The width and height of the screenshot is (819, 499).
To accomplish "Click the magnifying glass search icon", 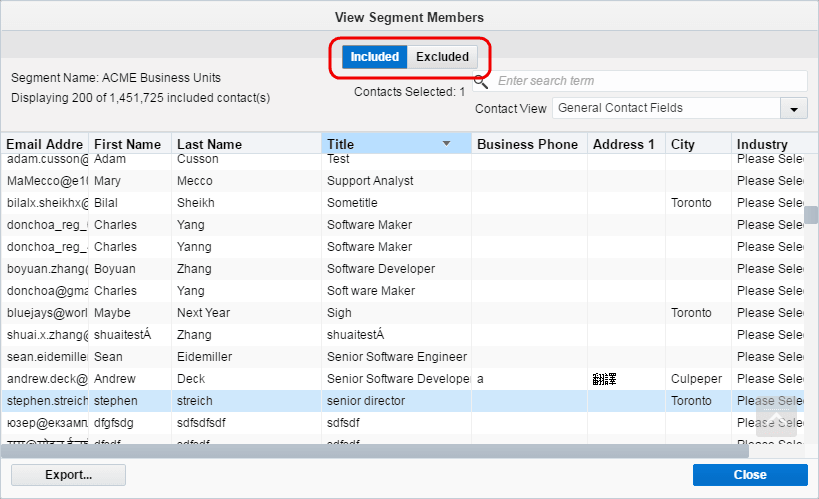I will (x=481, y=82).
